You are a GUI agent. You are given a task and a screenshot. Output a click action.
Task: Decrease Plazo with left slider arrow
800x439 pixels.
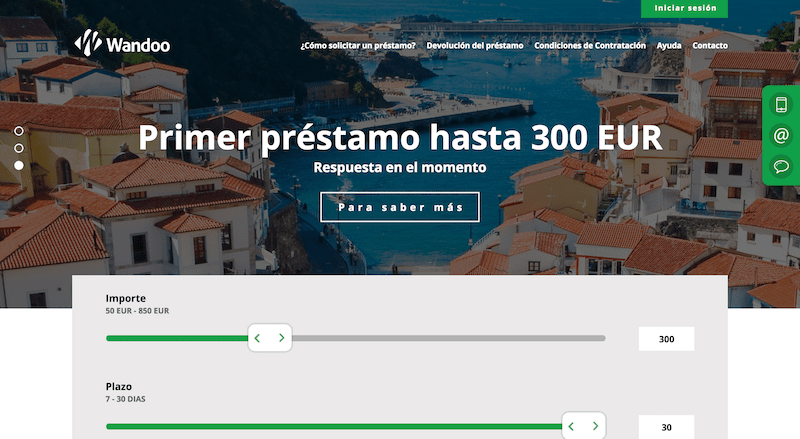[x=571, y=426]
